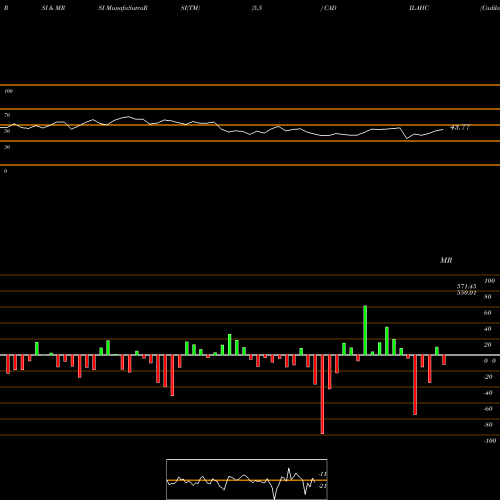Screen dimensions: 500x500
Task: Open the mini overview chart thumbnail at bottom
Action: coord(247,479)
